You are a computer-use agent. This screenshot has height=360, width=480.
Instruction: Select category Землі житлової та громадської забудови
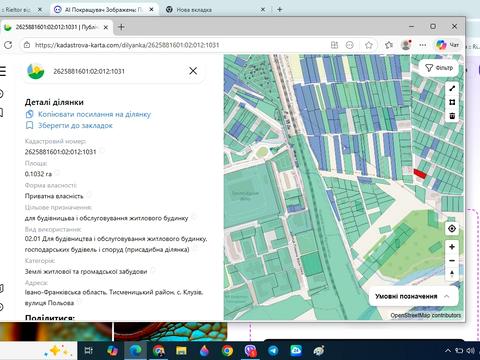[86, 272]
